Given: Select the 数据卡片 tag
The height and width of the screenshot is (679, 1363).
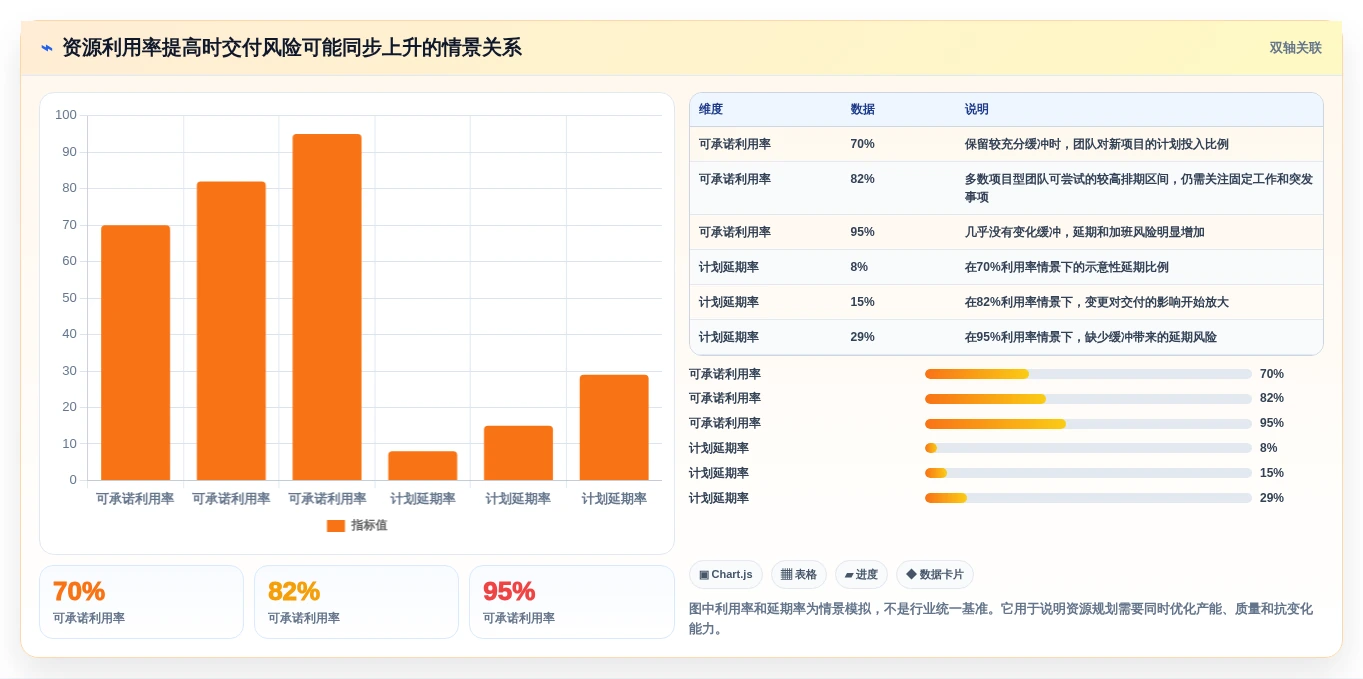Looking at the screenshot, I should pyautogui.click(x=934, y=574).
